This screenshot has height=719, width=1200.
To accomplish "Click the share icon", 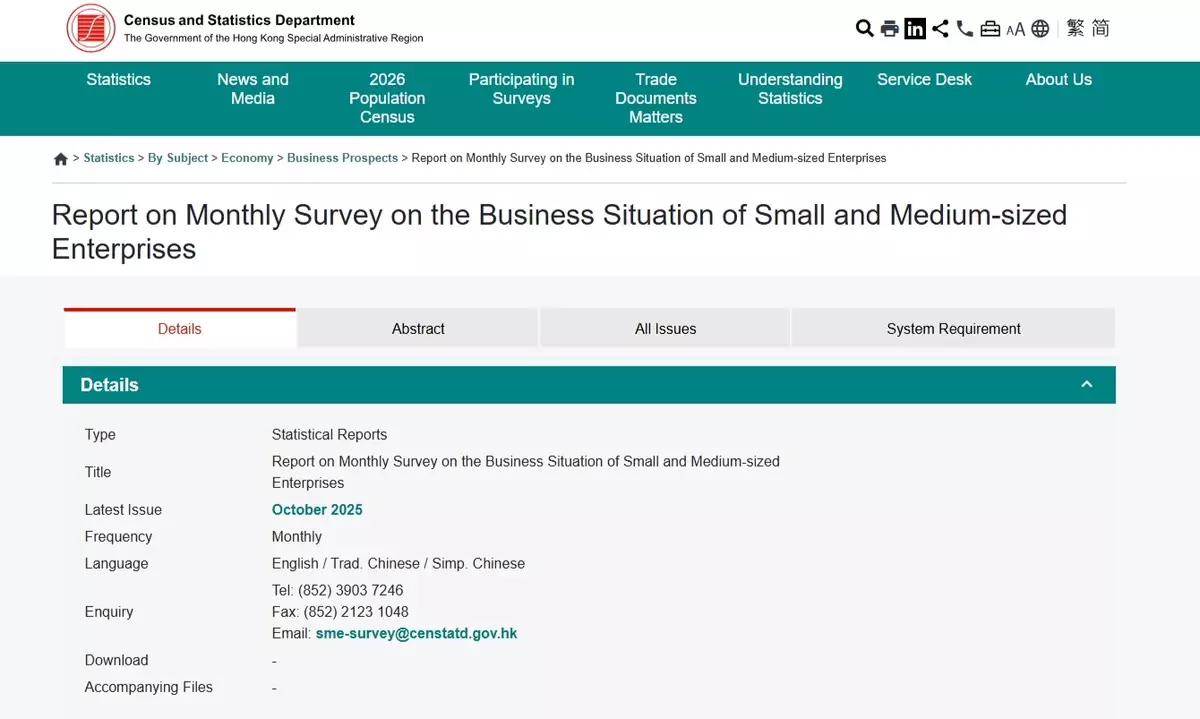I will [940, 28].
